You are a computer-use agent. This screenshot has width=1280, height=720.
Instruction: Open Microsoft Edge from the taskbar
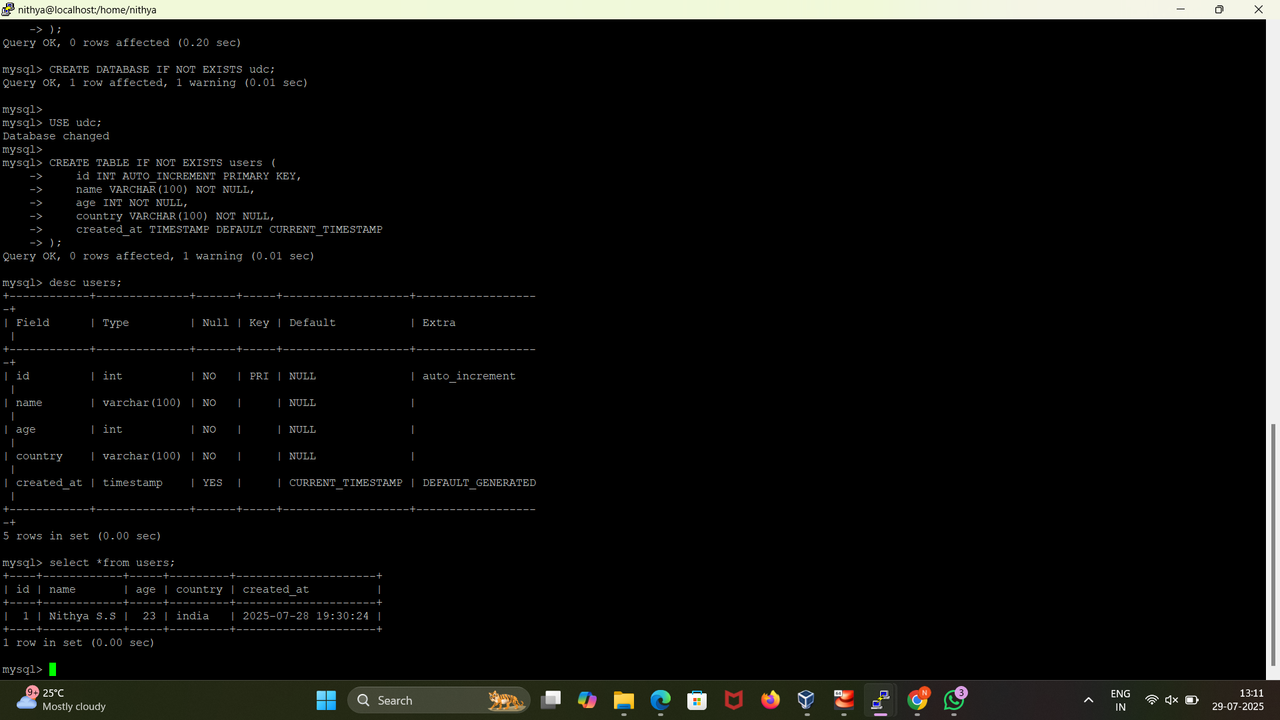tap(660, 700)
